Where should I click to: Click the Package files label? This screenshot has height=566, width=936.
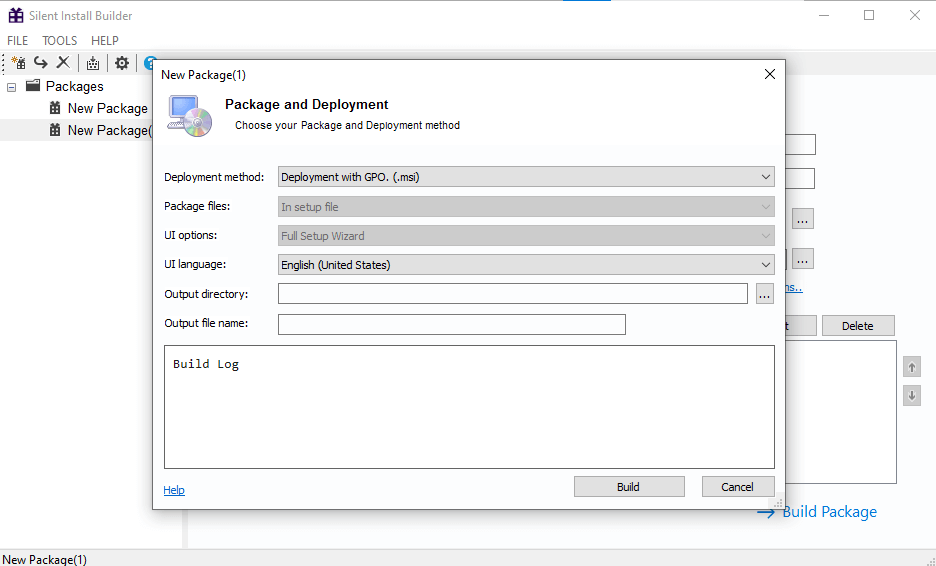(x=197, y=206)
